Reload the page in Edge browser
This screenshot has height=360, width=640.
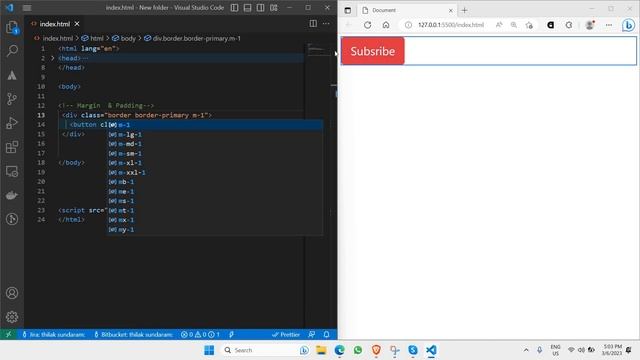367,25
